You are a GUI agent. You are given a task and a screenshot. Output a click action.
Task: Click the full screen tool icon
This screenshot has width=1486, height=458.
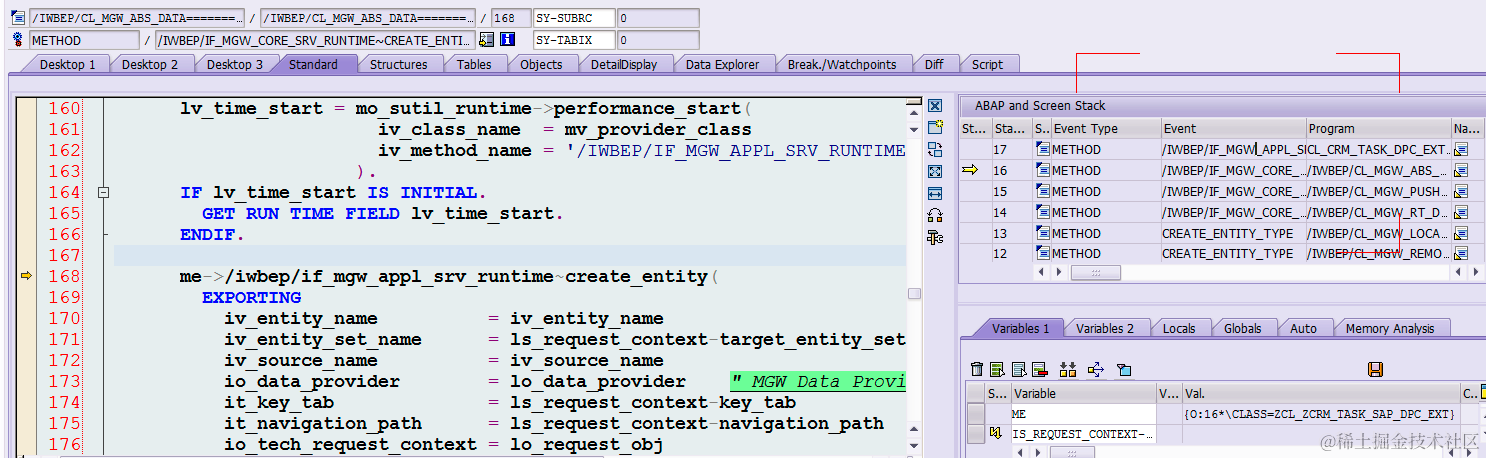pyautogui.click(x=935, y=171)
